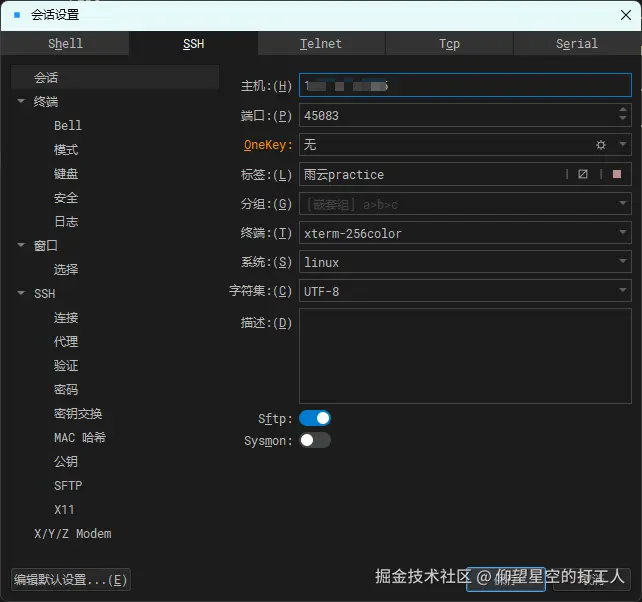Select SFTP in the tree
Viewport: 642px width, 602px height.
tap(68, 486)
